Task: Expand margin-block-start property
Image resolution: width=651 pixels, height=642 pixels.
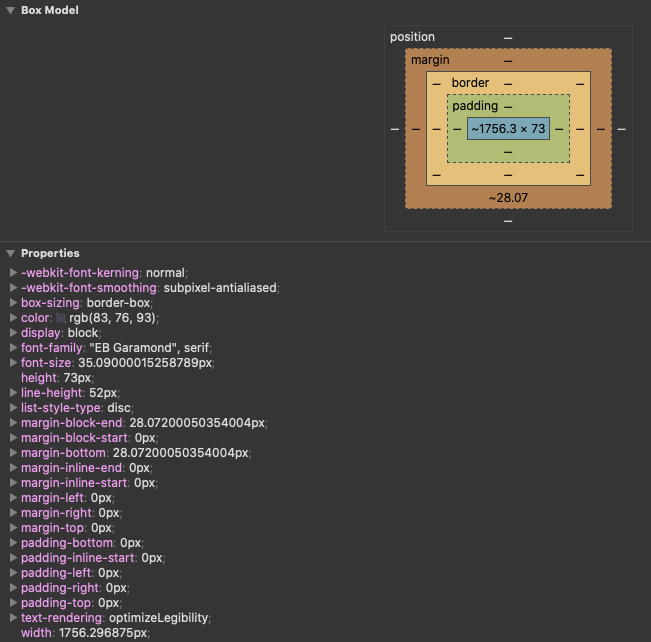Action: point(13,438)
